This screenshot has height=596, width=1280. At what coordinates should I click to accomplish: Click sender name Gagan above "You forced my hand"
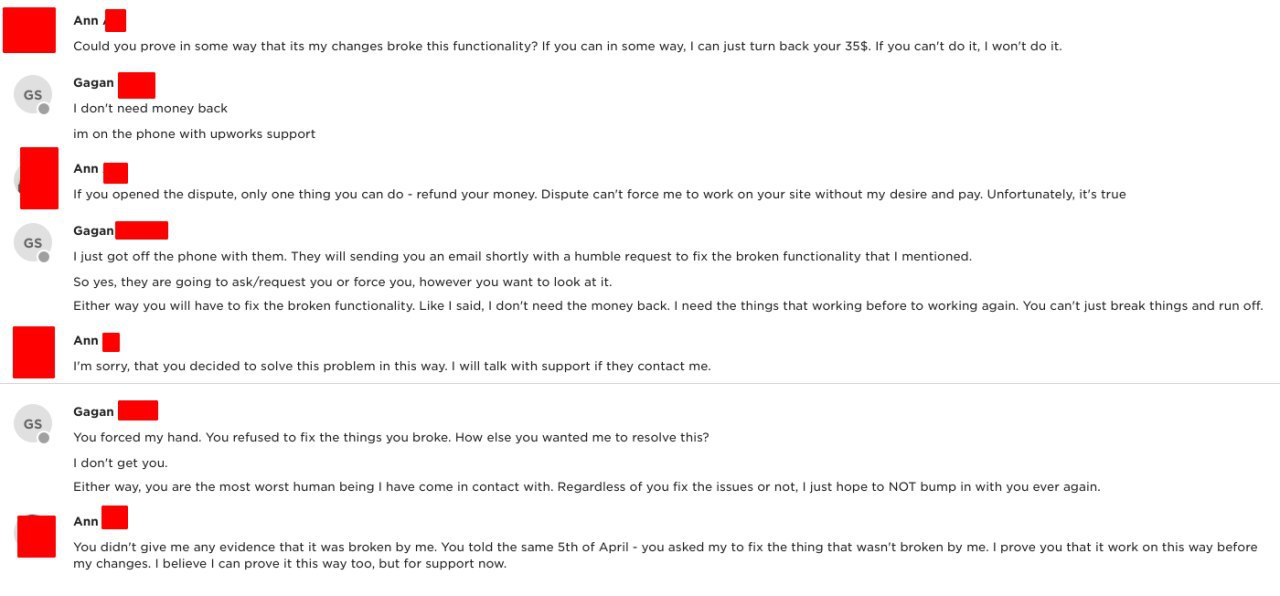94,412
